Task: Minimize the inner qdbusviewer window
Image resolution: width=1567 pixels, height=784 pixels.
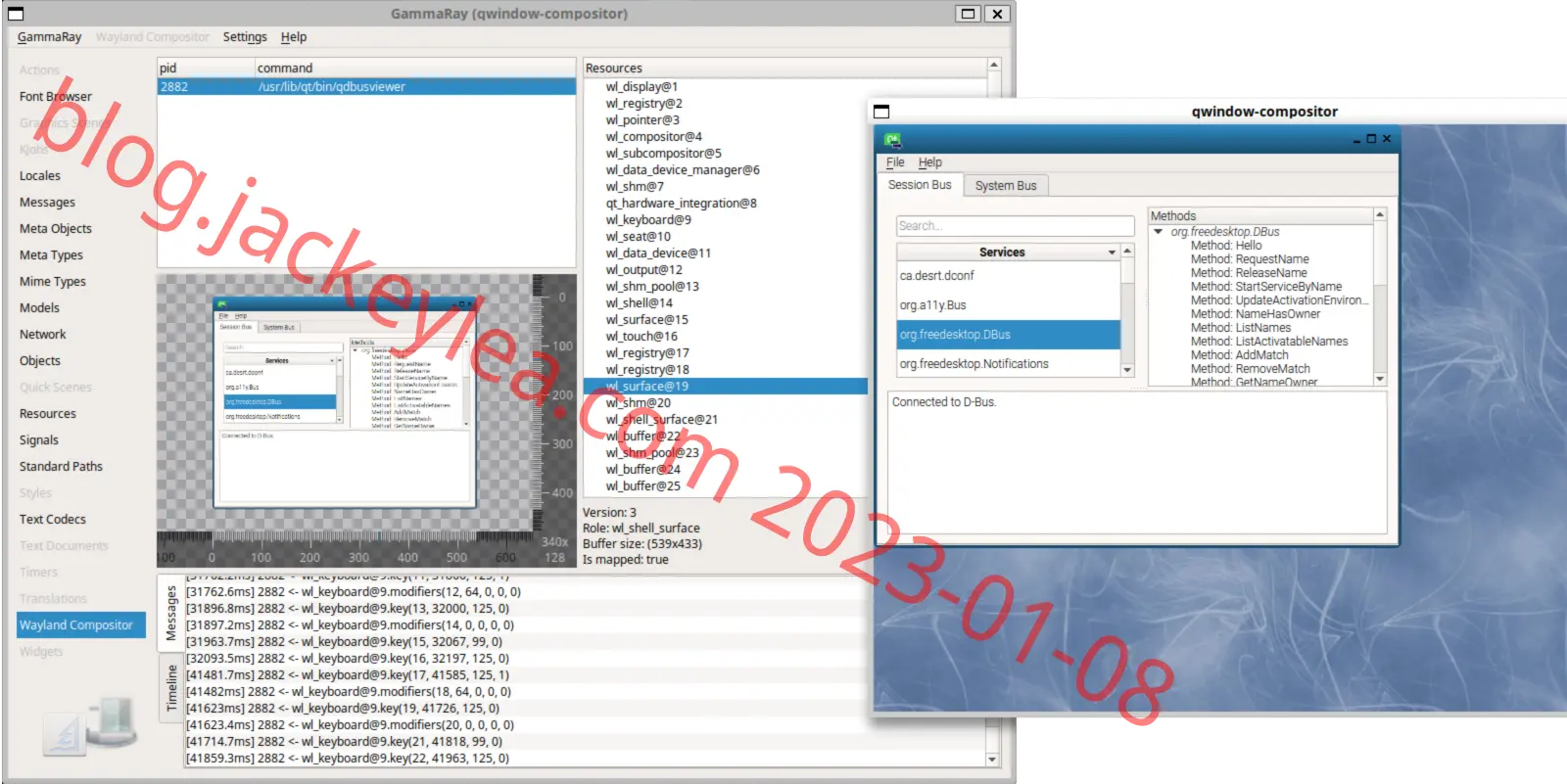Action: tap(1357, 140)
